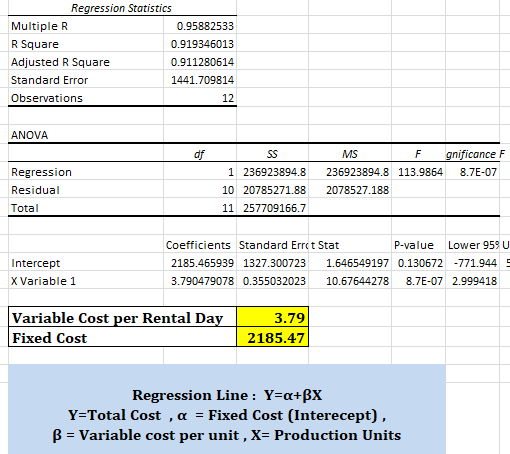510x454 pixels.
Task: Select the Fixed Cost label cell
Action: tap(122, 337)
